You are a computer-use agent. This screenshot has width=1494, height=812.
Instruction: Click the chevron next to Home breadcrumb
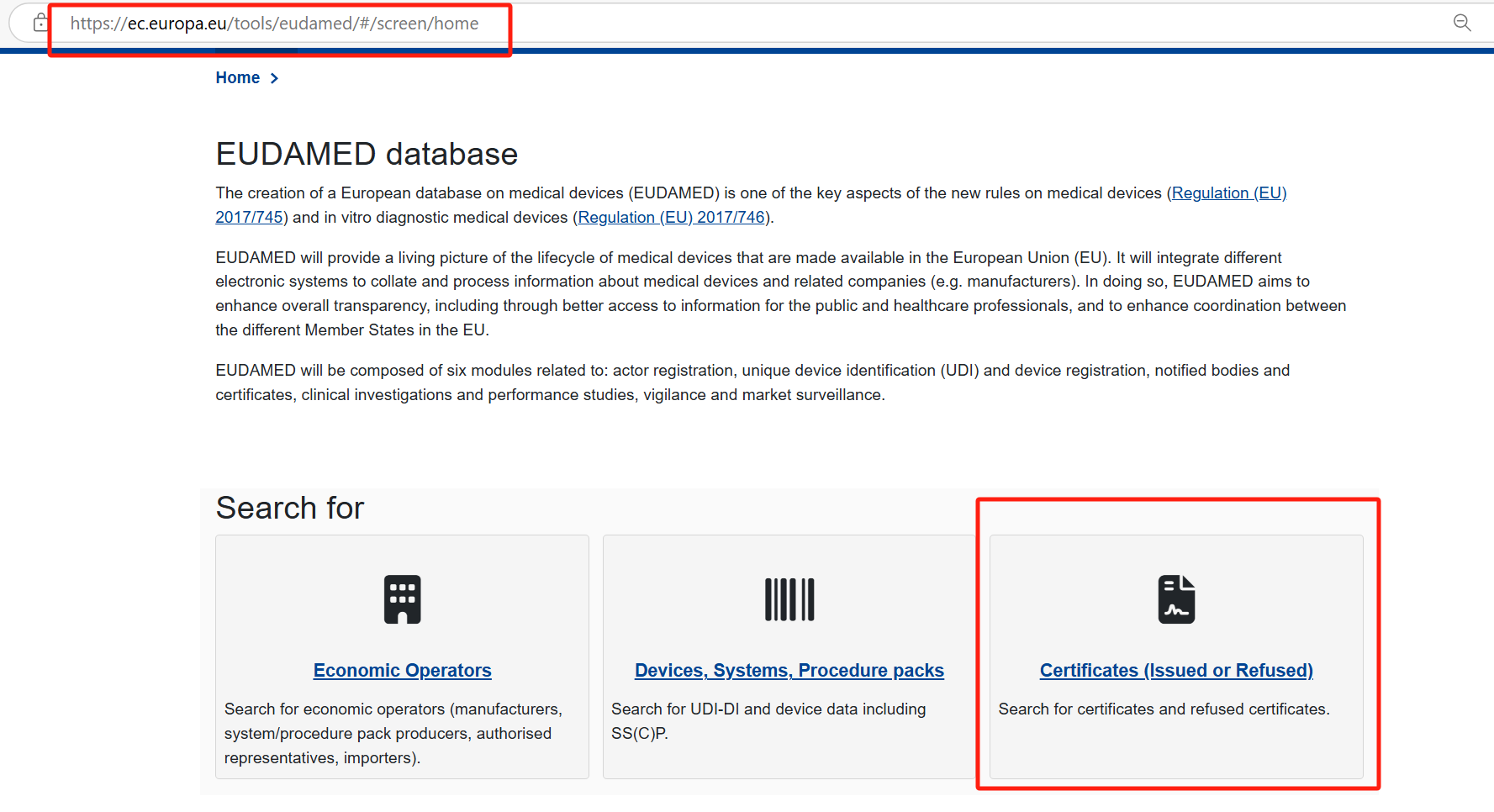click(x=274, y=78)
